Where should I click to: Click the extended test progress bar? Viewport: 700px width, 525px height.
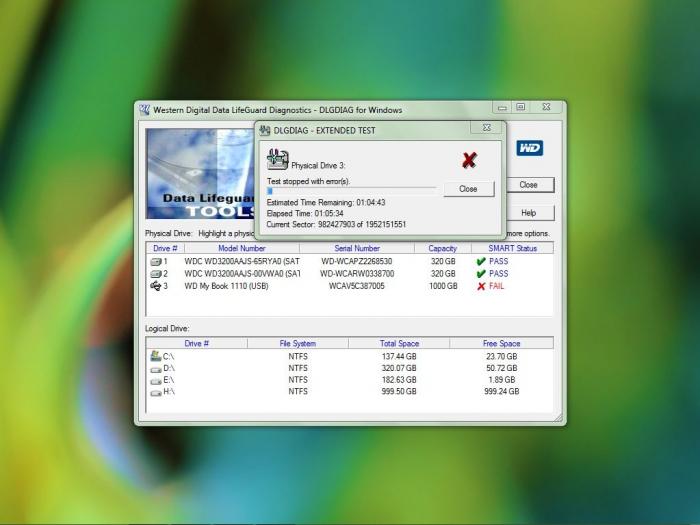click(x=351, y=191)
